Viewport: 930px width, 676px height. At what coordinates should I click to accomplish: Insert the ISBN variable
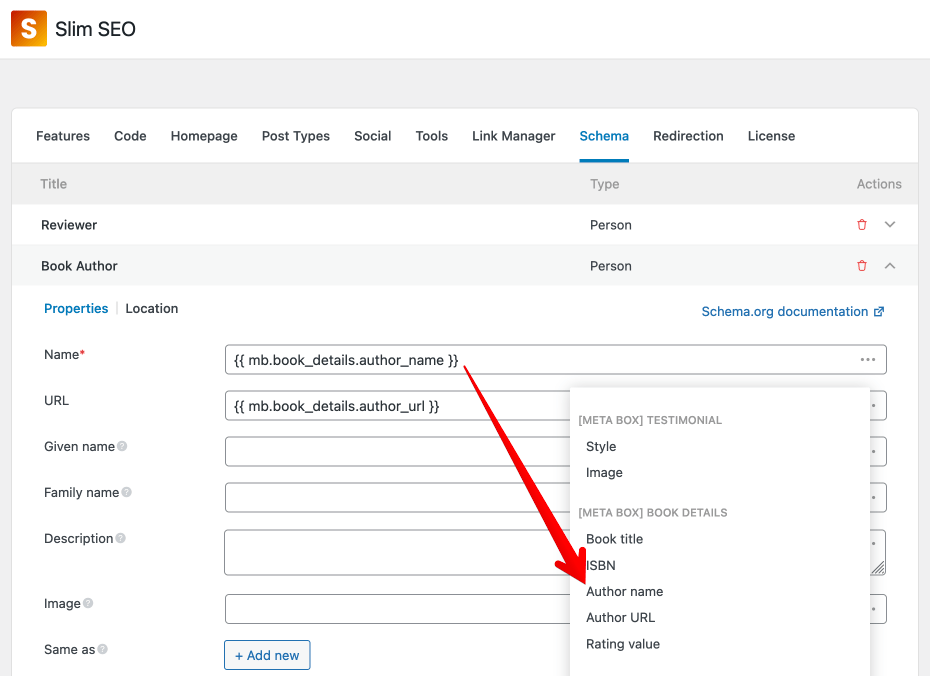pyautogui.click(x=601, y=565)
